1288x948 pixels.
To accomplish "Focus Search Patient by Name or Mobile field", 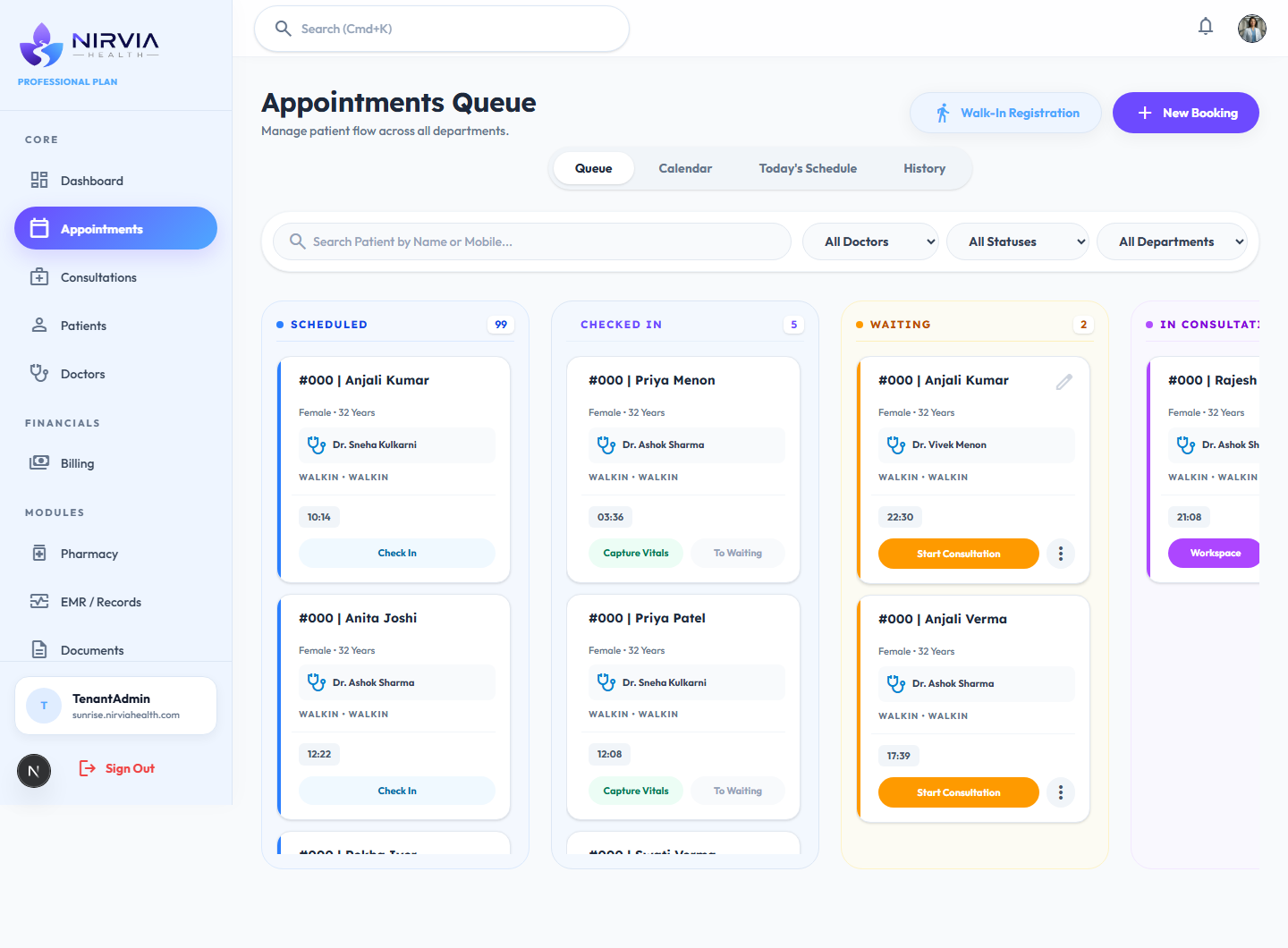I will click(x=531, y=241).
